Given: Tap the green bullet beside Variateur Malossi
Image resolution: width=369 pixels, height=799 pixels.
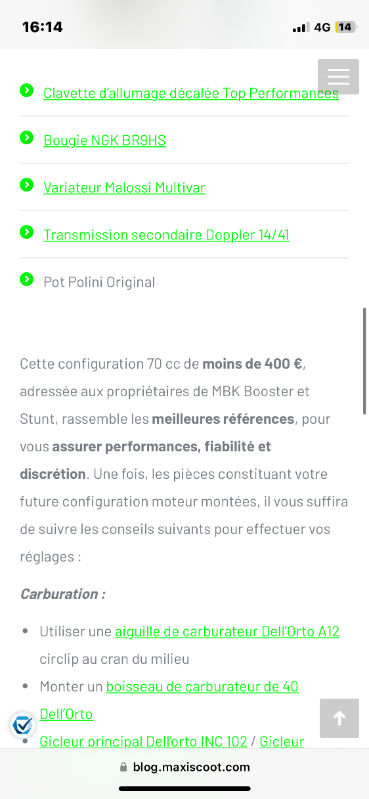Looking at the screenshot, I should 27,185.
